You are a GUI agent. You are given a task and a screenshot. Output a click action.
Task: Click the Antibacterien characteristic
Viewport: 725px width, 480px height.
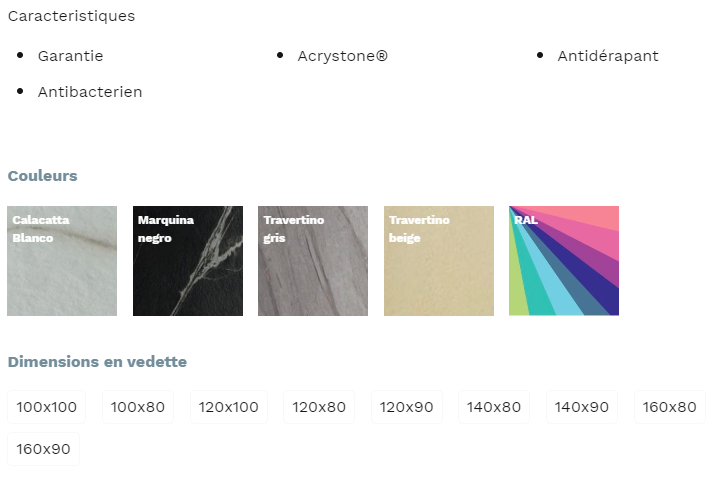(x=90, y=92)
